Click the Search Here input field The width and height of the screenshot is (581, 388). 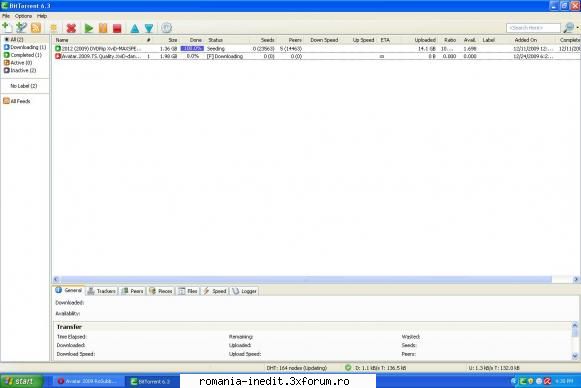click(x=533, y=28)
